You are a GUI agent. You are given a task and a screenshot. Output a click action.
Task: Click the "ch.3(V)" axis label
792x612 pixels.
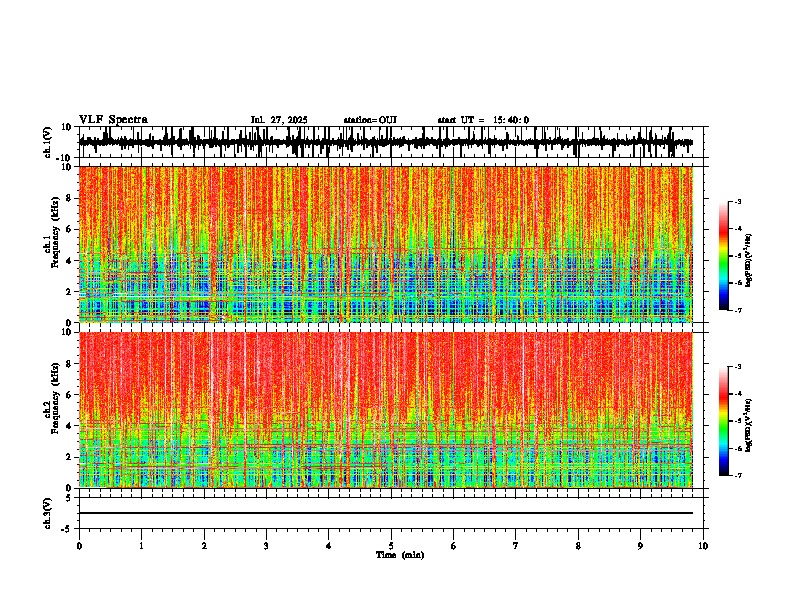[48, 513]
